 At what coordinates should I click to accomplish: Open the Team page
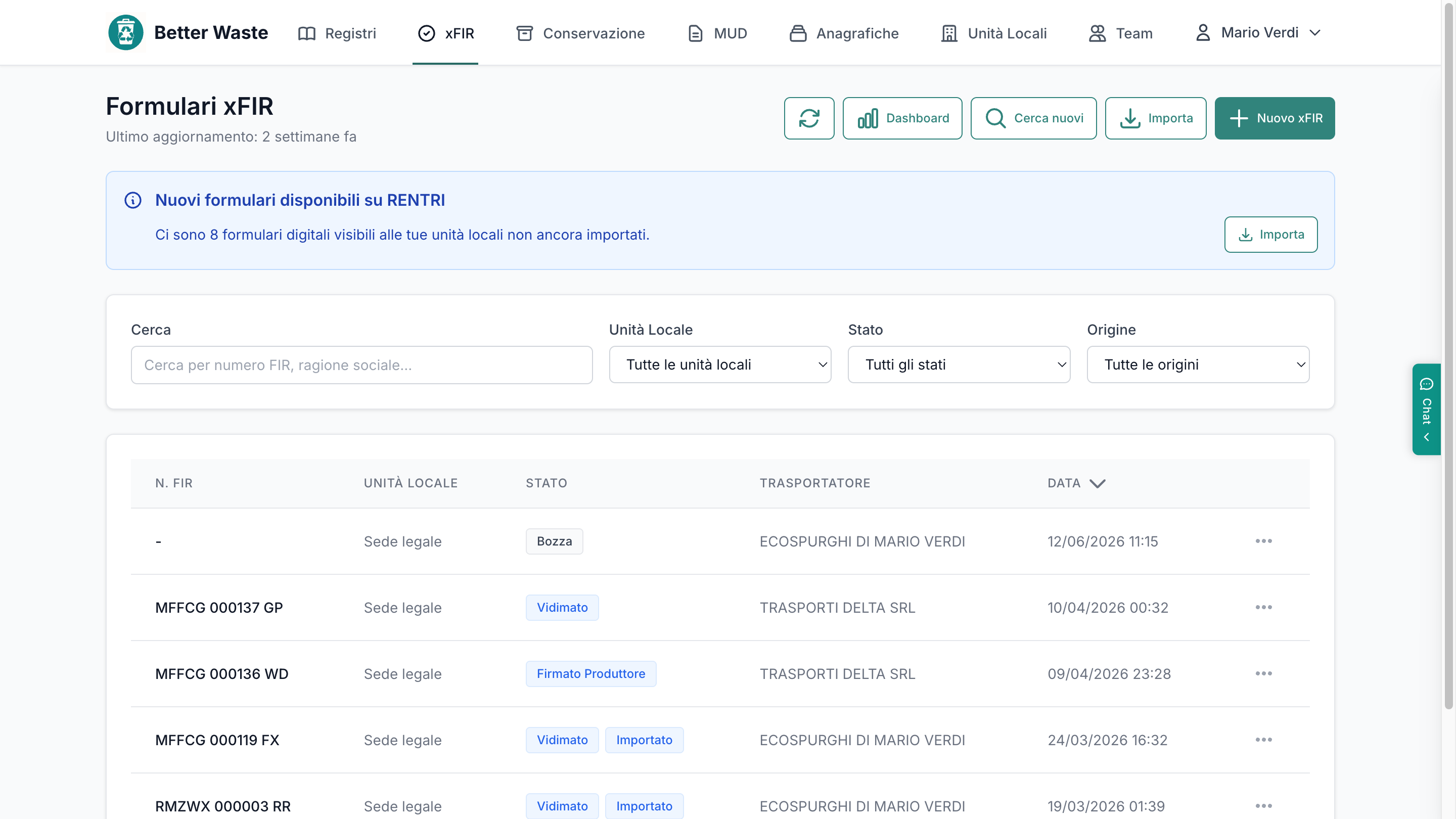1120,33
